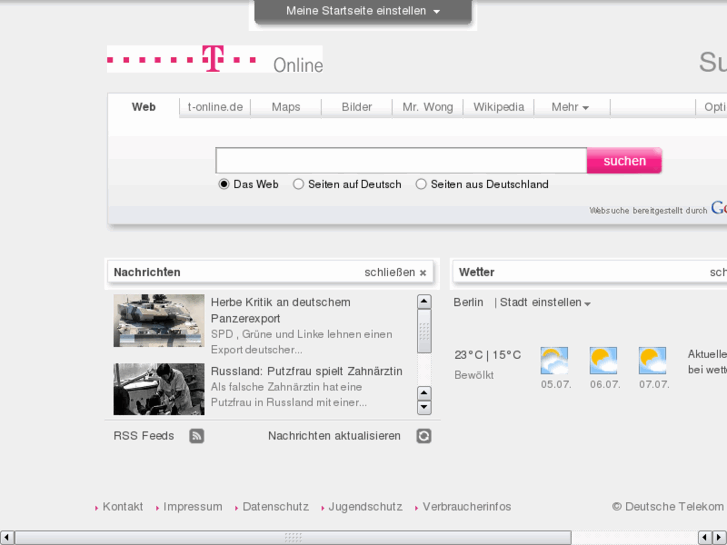727x545 pixels.
Task: Open the Kontakt footer link
Action: tap(123, 507)
